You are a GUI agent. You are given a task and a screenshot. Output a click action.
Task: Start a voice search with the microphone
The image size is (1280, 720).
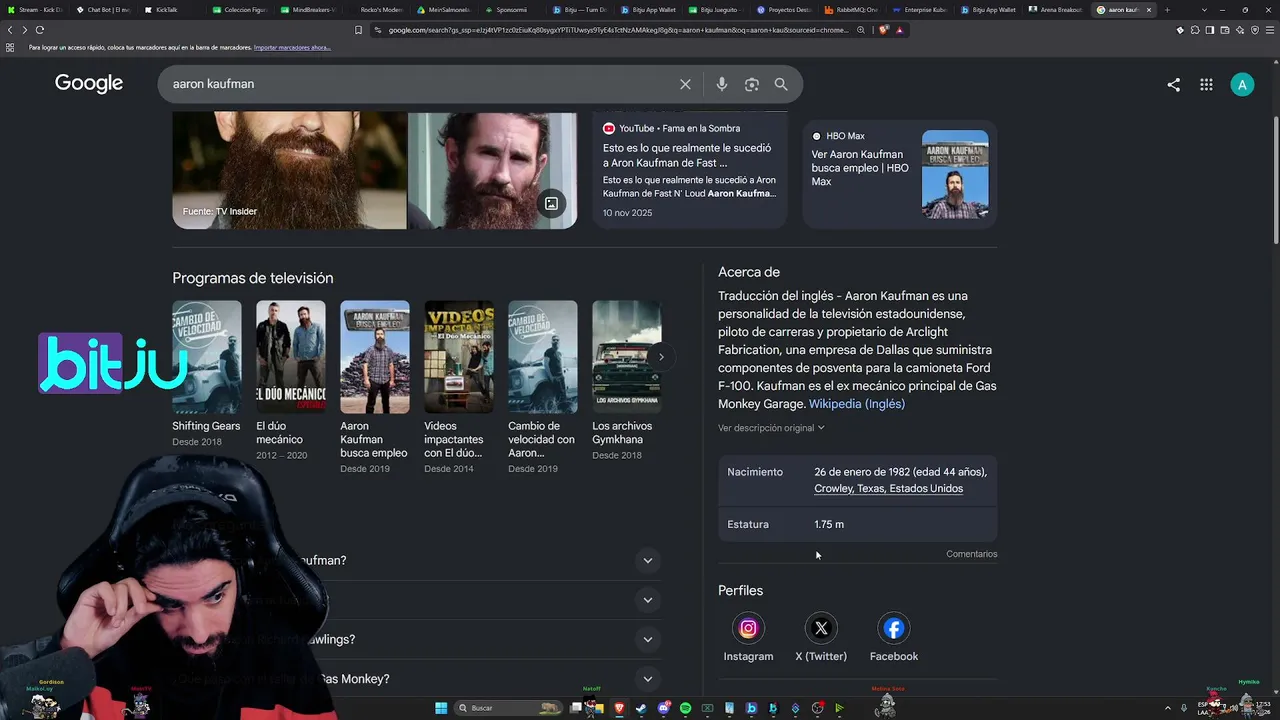point(721,84)
